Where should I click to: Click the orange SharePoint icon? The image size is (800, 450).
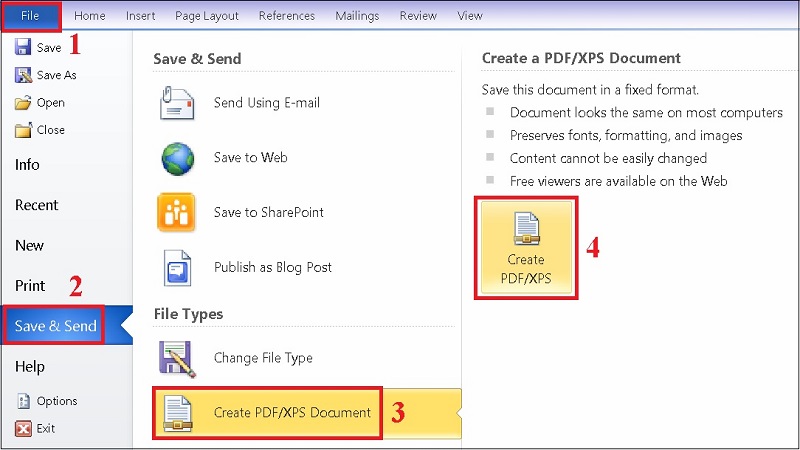pyautogui.click(x=176, y=212)
